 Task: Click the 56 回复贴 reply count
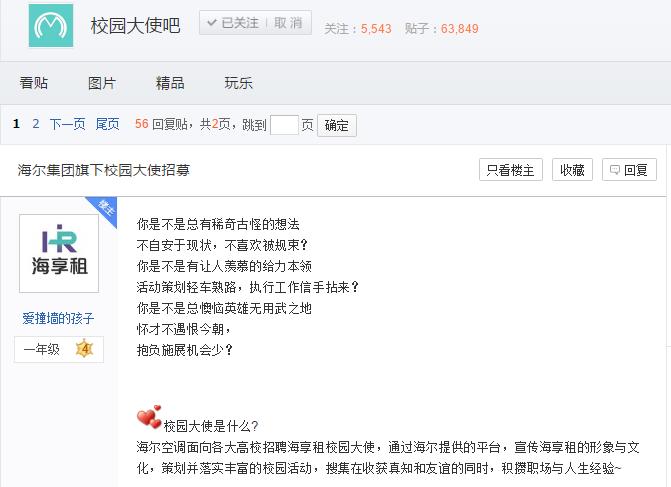(161, 124)
